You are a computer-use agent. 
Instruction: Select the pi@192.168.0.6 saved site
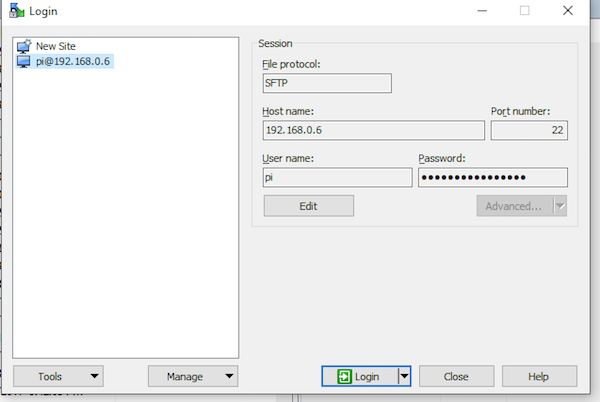(x=64, y=61)
